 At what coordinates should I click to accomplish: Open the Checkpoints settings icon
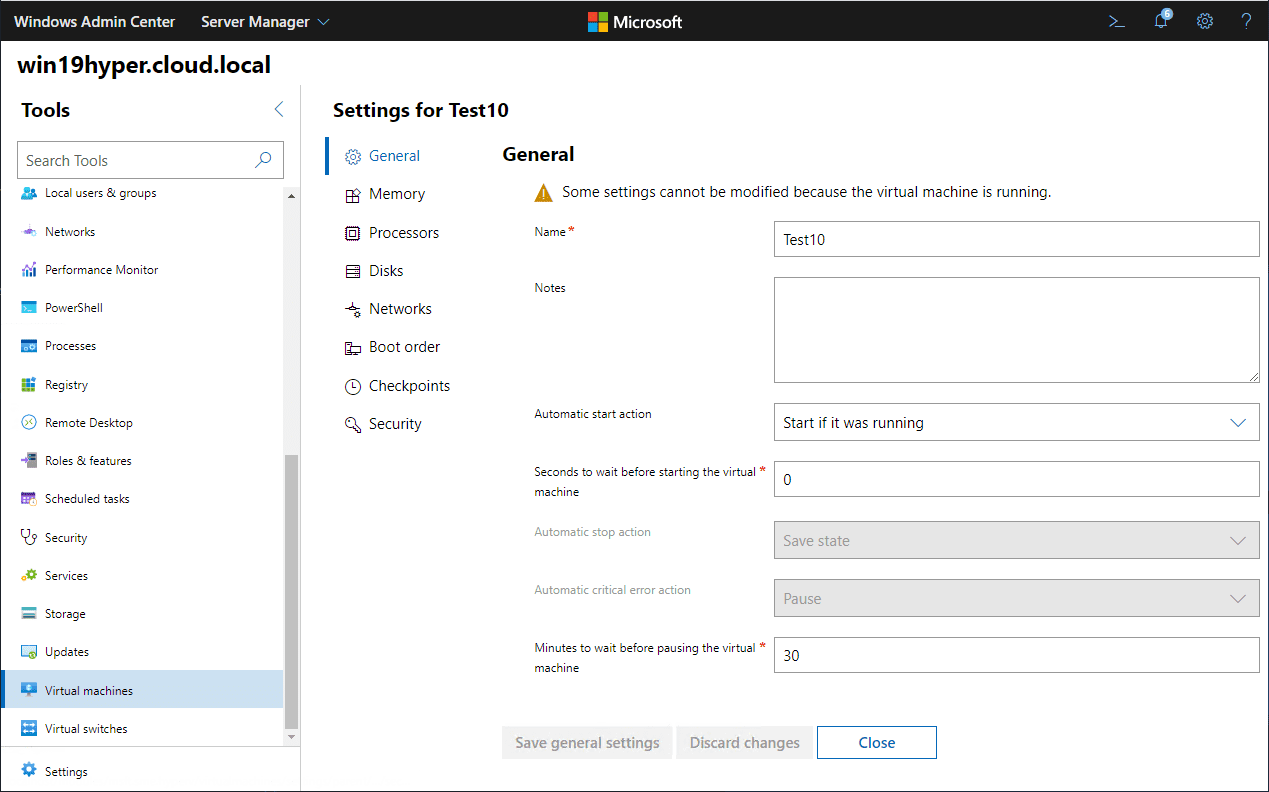point(353,385)
